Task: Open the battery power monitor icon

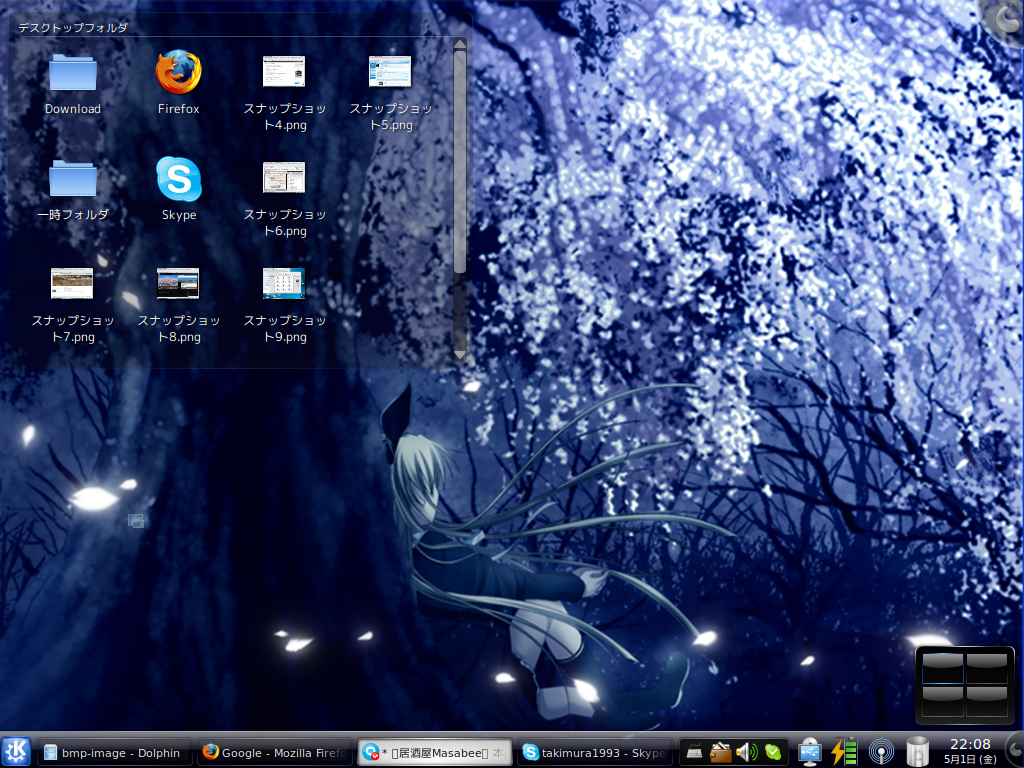Action: (844, 752)
